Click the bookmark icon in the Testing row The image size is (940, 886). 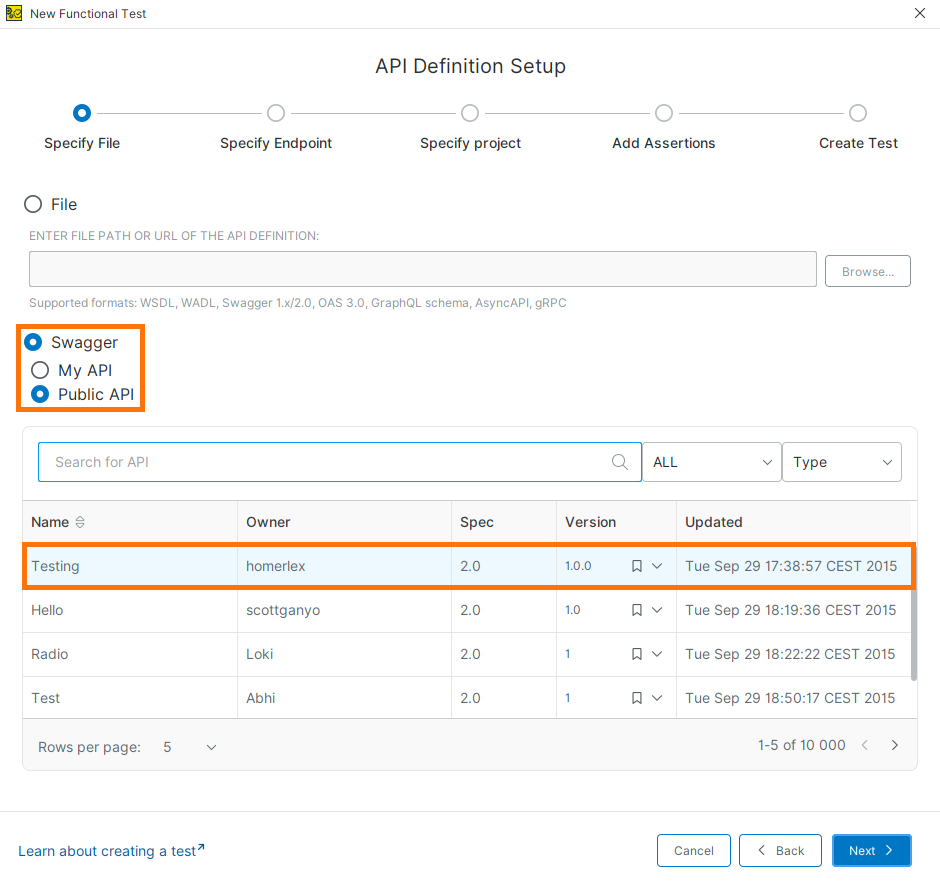[637, 566]
